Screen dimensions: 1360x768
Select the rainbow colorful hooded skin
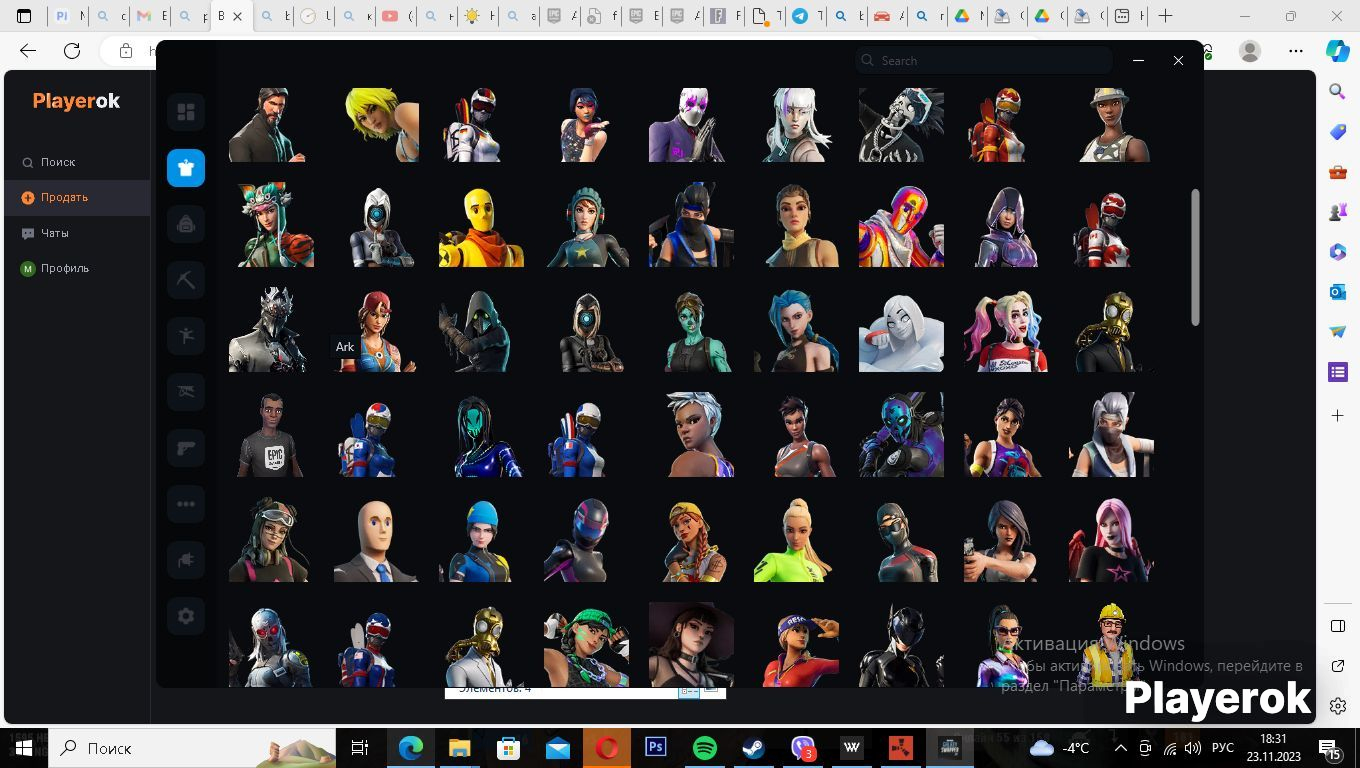point(901,226)
